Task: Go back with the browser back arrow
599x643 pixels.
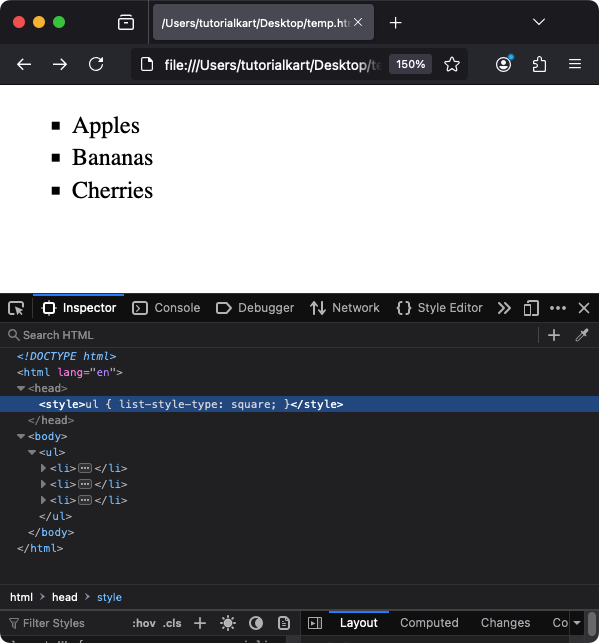Action: (24, 64)
